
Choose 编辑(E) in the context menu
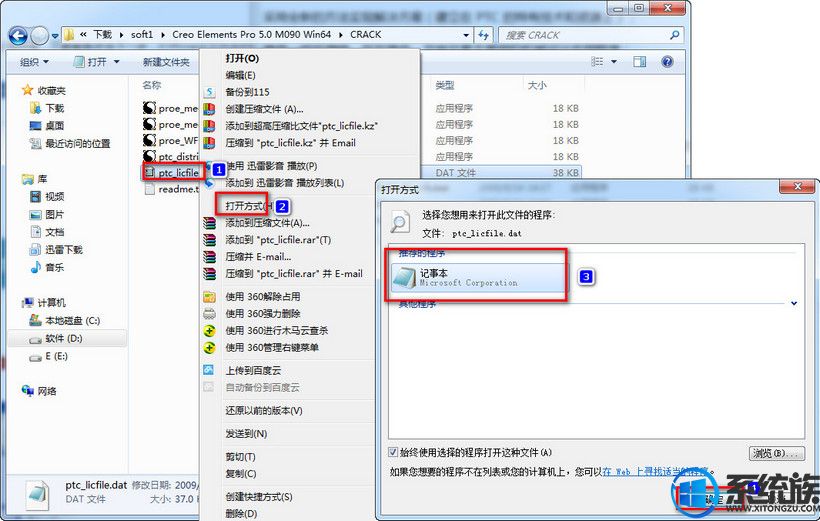(241, 75)
